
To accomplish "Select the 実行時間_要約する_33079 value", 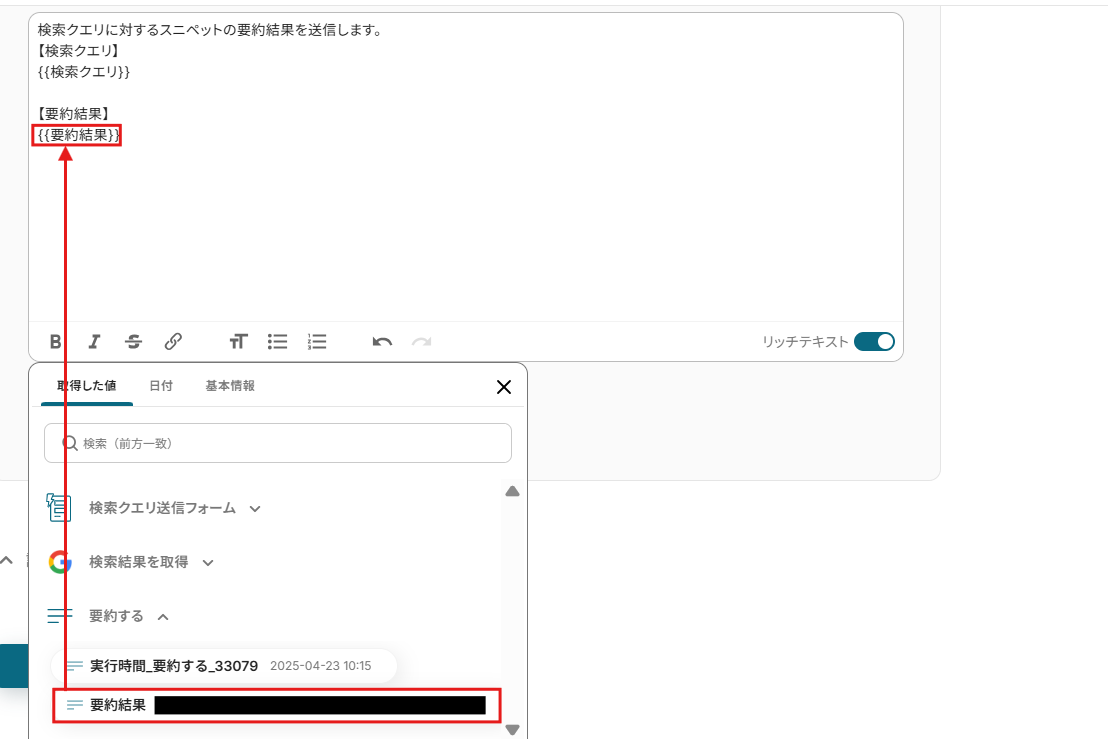I will (x=223, y=666).
